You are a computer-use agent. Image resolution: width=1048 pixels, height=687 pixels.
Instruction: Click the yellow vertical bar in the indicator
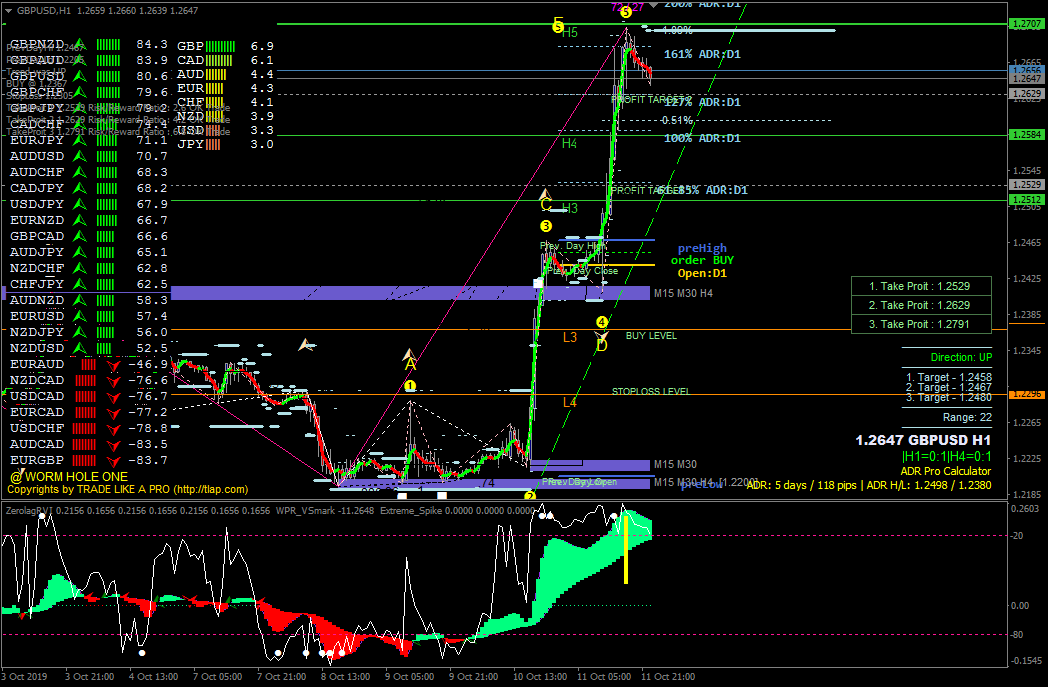[x=626, y=548]
